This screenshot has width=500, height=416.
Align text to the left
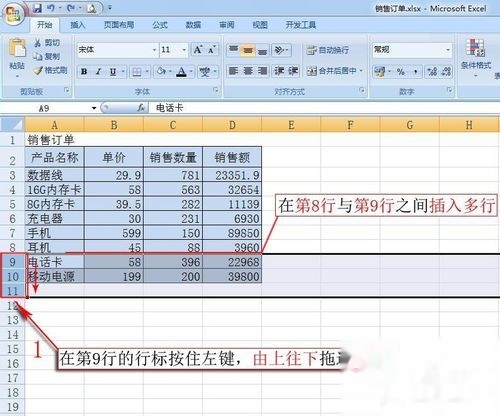(x=233, y=71)
